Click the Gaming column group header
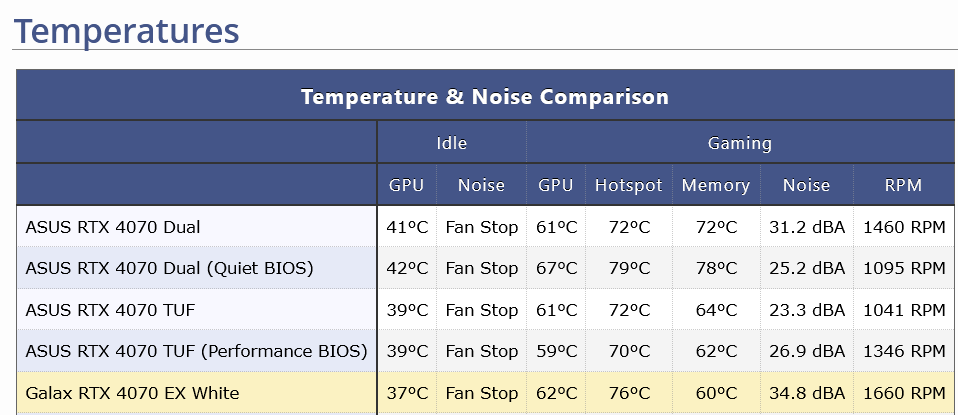 pyautogui.click(x=739, y=143)
